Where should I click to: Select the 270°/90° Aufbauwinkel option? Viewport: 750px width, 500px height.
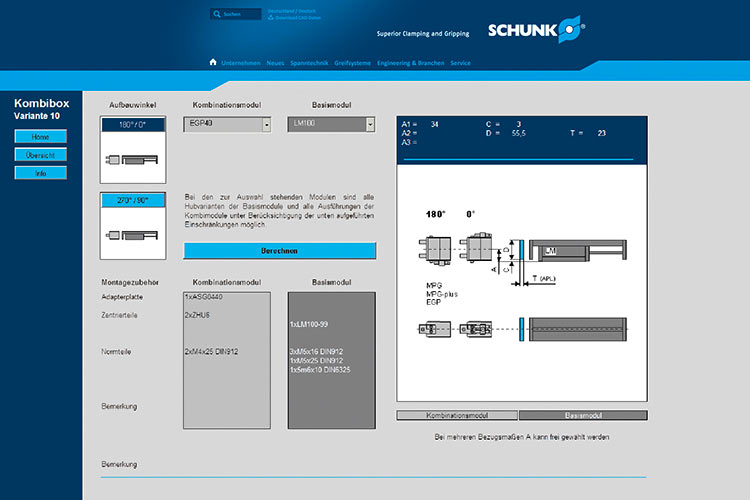(133, 200)
